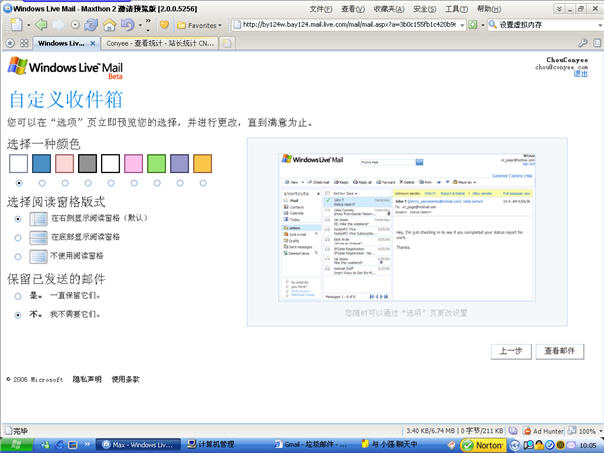604x453 pixels.
Task: Select radio under orange color
Action: [x=203, y=183]
